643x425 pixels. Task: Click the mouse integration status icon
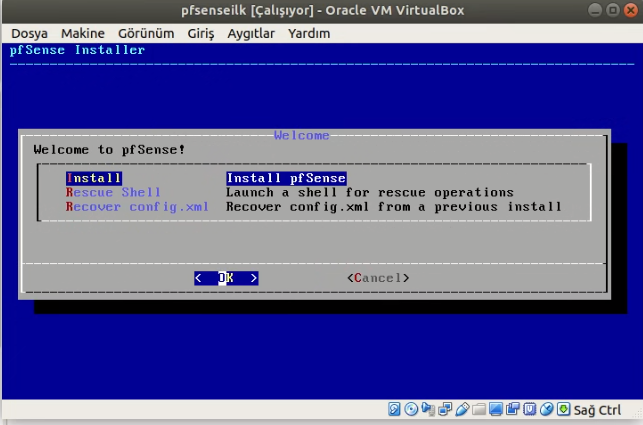tap(547, 409)
